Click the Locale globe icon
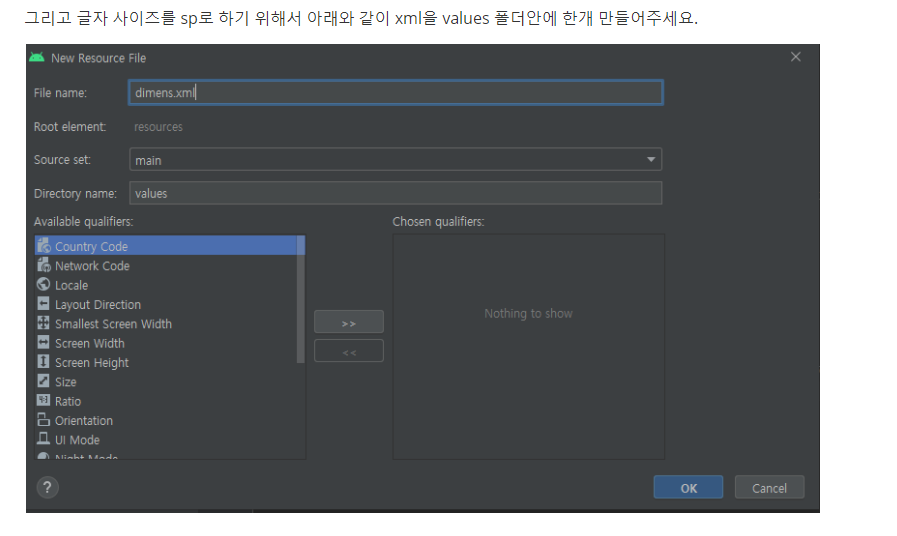 43,284
